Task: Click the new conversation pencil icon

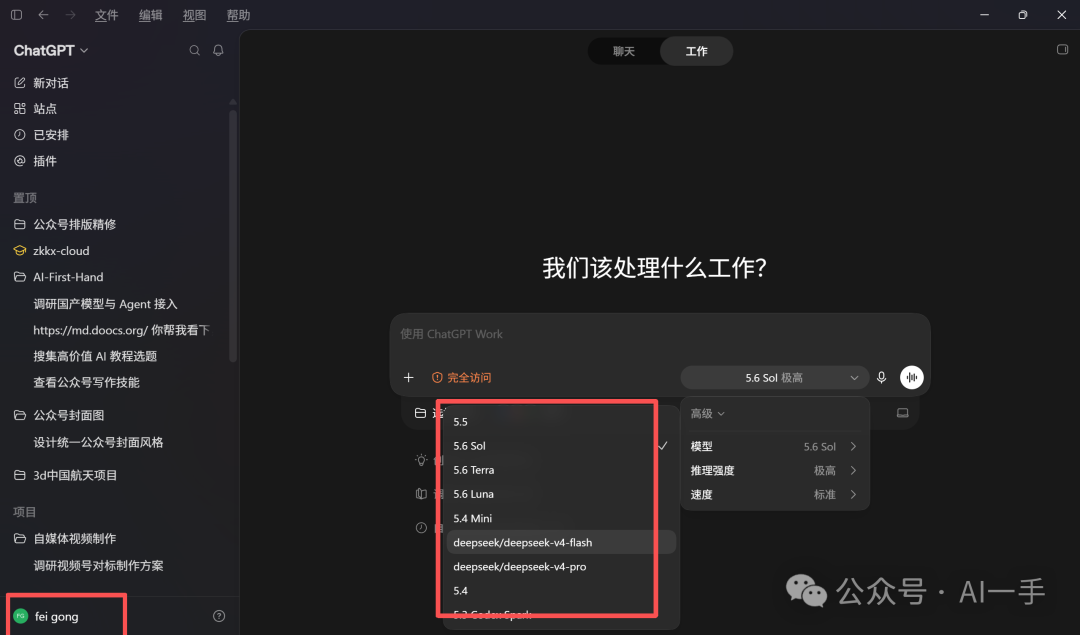Action: pos(20,83)
